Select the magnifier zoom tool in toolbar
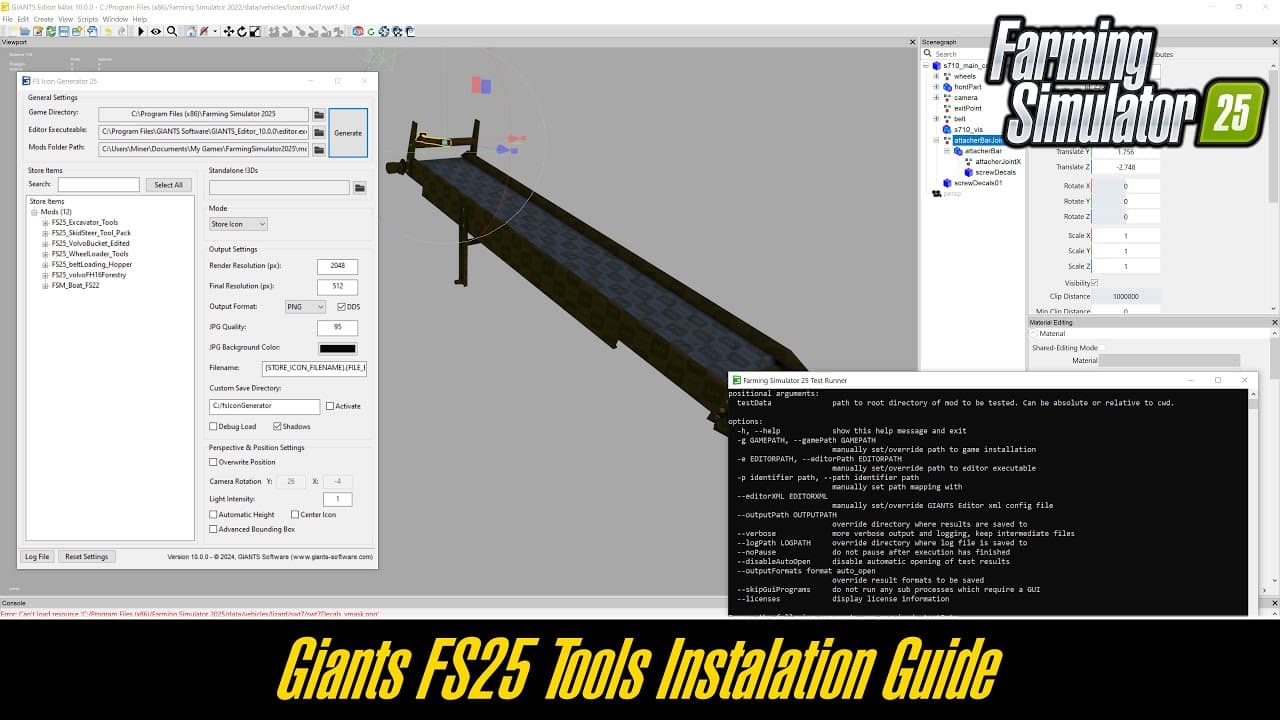 (172, 31)
